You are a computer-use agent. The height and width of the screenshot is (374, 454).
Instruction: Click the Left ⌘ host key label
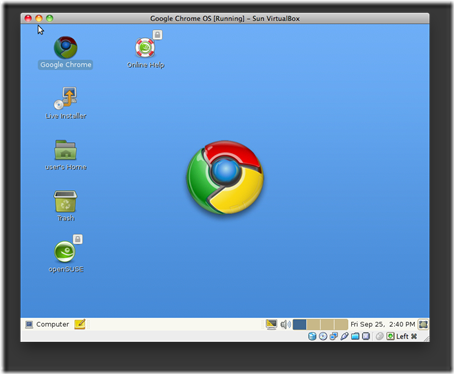tap(407, 336)
